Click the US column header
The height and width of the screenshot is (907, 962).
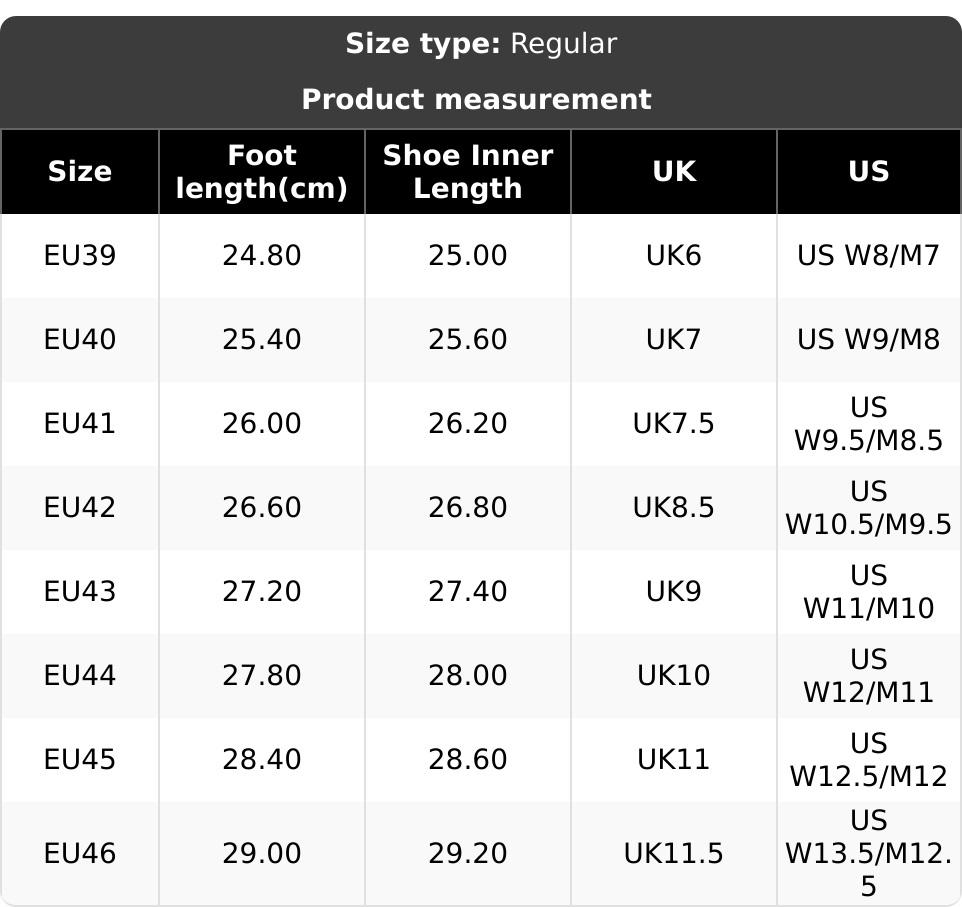[868, 172]
